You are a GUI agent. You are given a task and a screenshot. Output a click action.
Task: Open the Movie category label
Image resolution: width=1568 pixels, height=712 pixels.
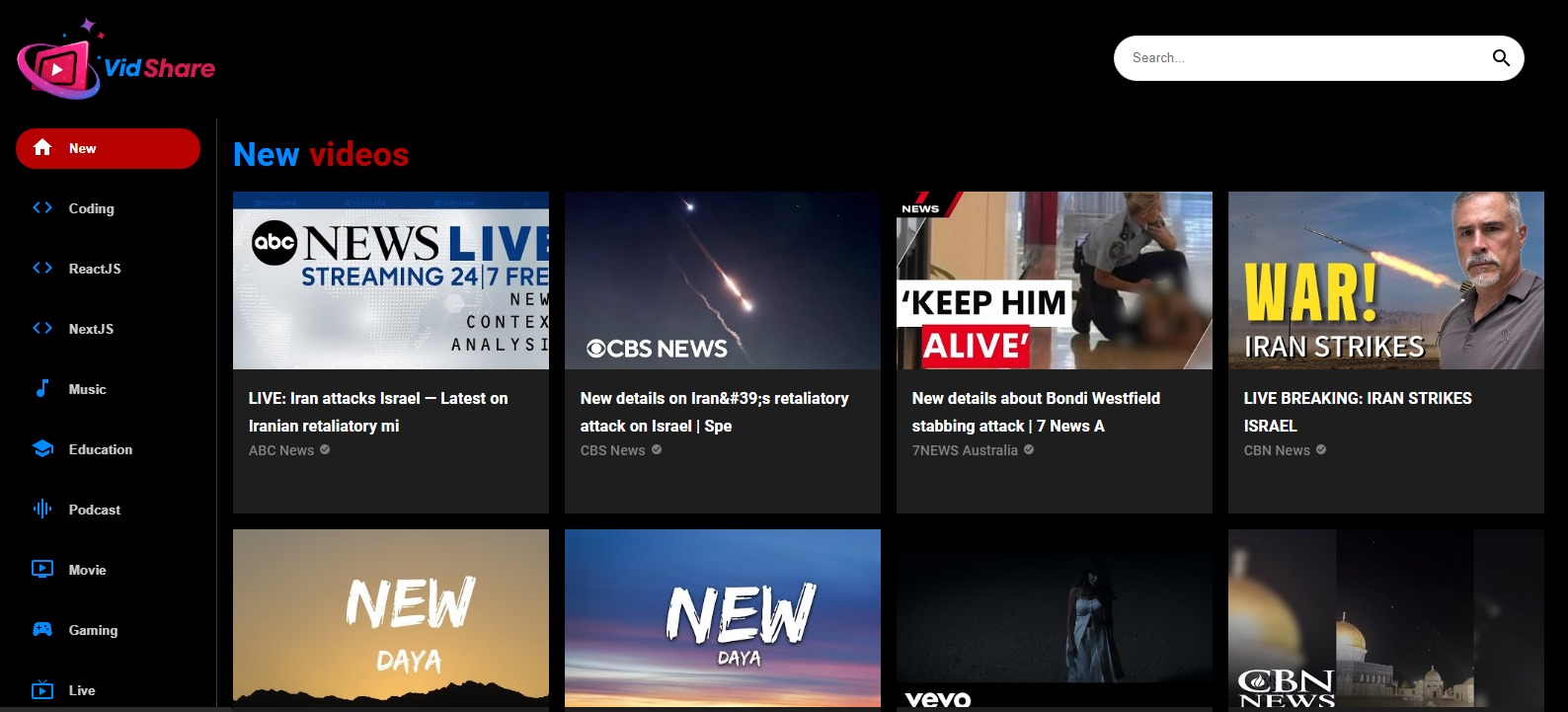click(x=88, y=570)
